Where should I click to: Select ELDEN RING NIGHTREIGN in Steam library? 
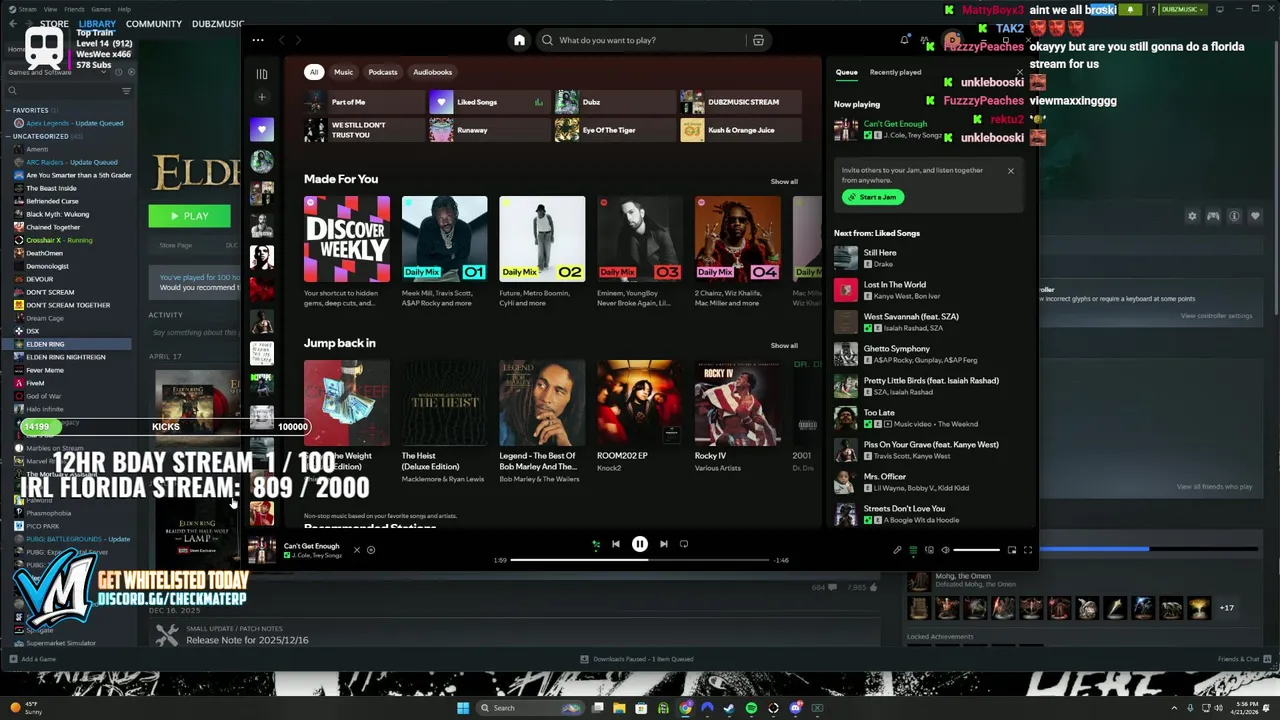click(x=66, y=357)
